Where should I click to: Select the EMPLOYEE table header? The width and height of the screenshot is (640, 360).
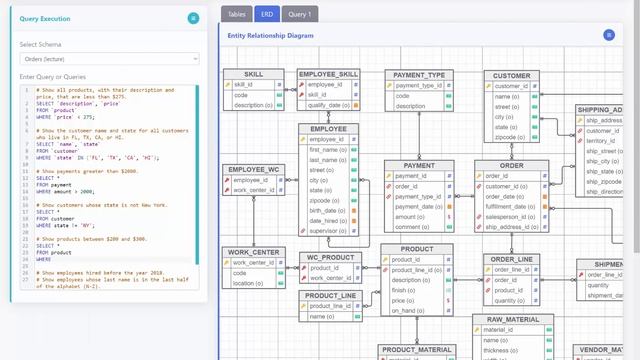click(x=328, y=129)
